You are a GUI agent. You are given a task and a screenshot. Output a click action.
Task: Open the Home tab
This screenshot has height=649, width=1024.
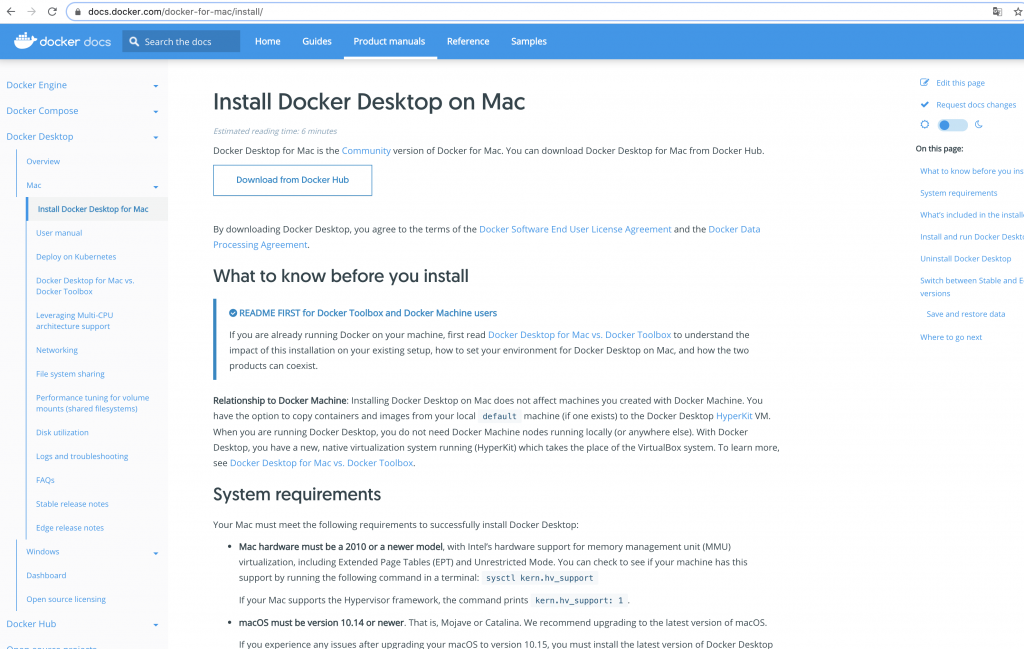click(x=268, y=41)
